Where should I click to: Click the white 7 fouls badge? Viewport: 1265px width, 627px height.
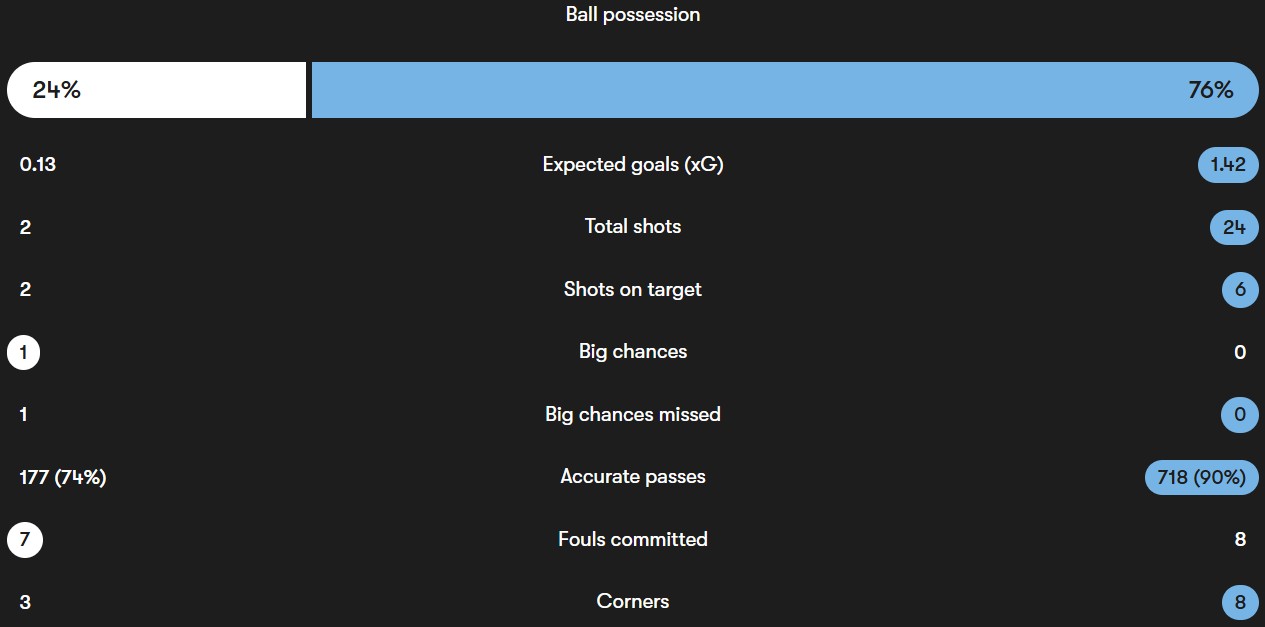click(25, 540)
